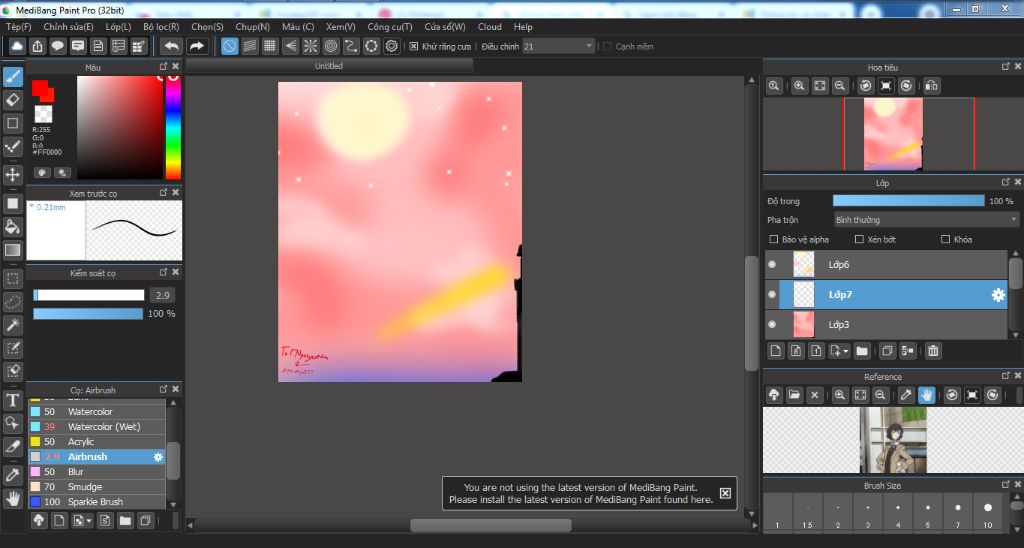
Task: Enable circle snap guide
Action: point(330,46)
